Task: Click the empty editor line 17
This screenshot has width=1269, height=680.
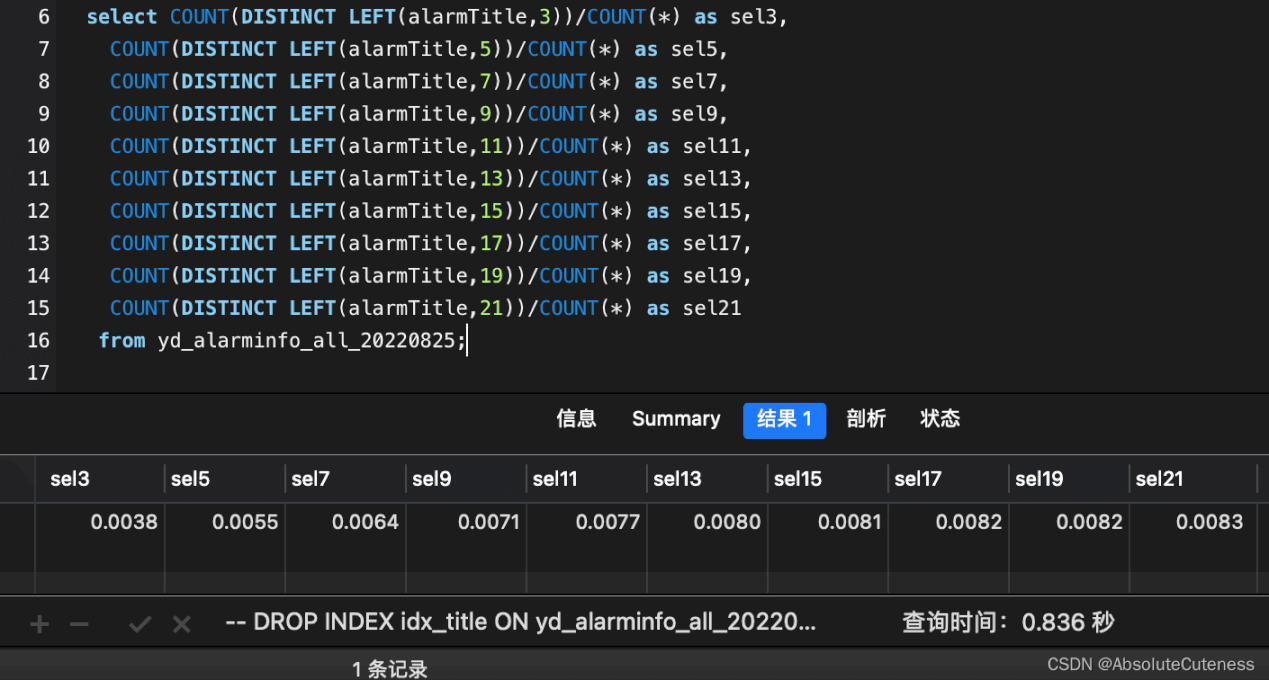Action: (x=400, y=373)
